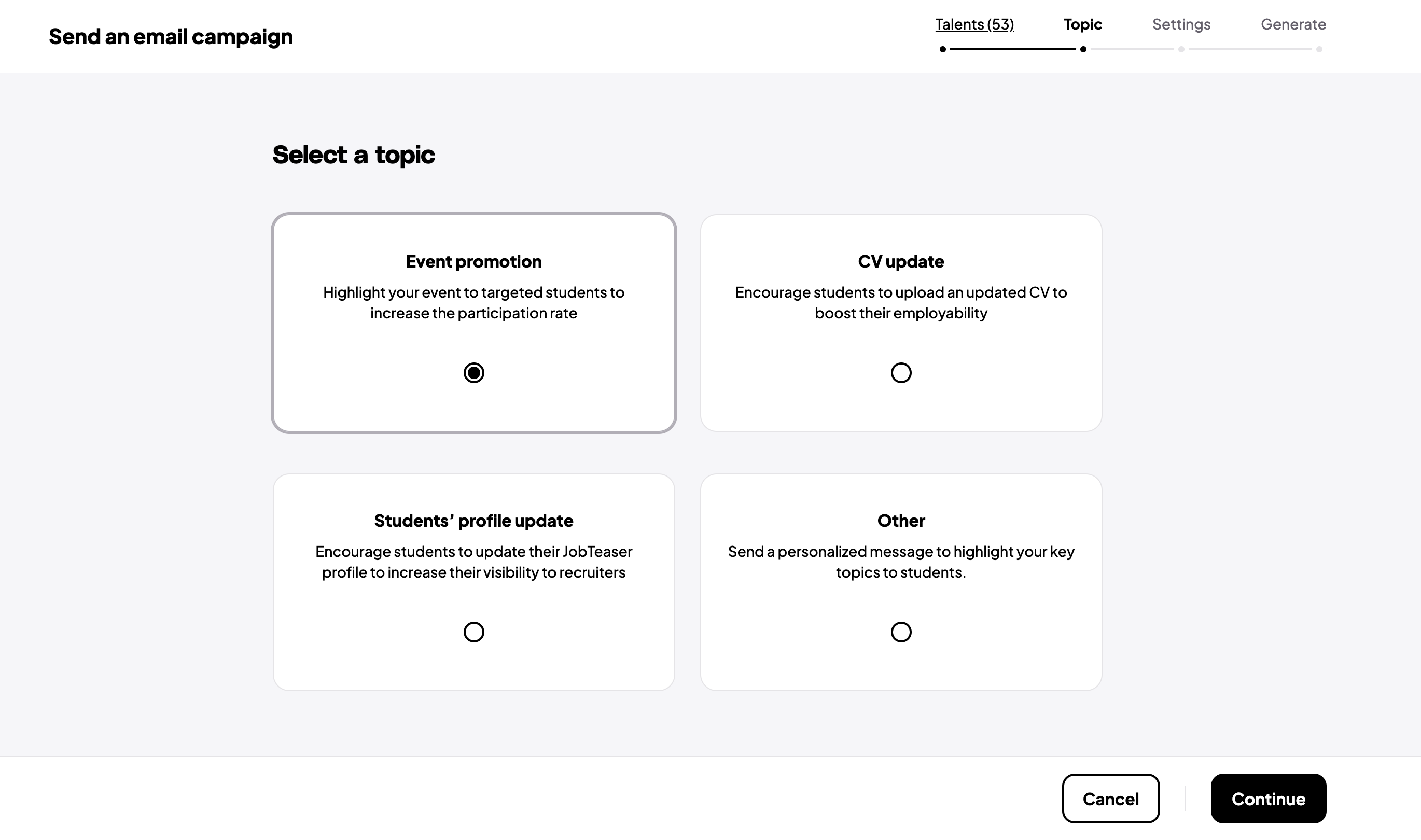Select the Other topic radio button

pos(901,632)
